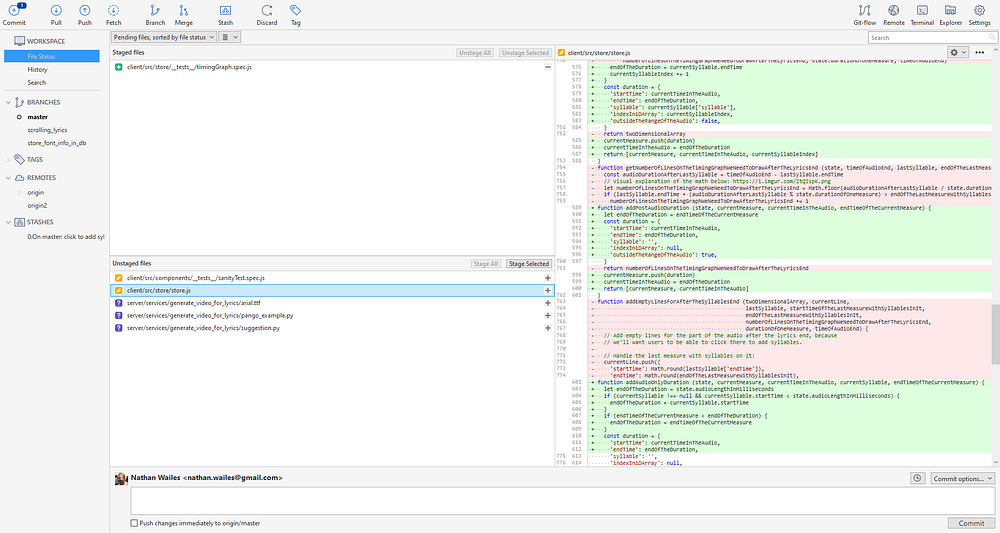Select History in the workspace sidebar
The width and height of the screenshot is (1000, 533).
38,69
